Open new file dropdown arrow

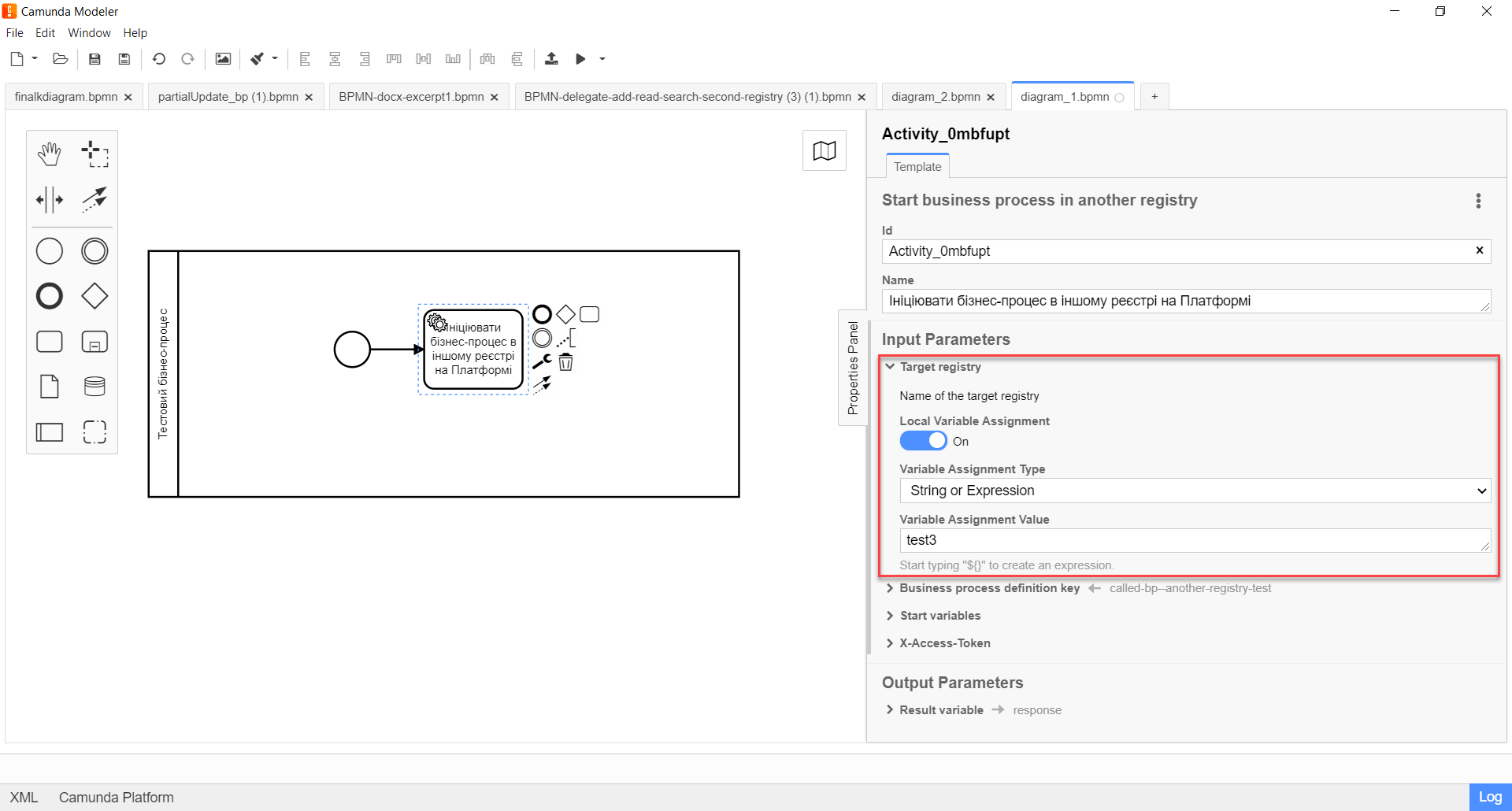tap(35, 58)
